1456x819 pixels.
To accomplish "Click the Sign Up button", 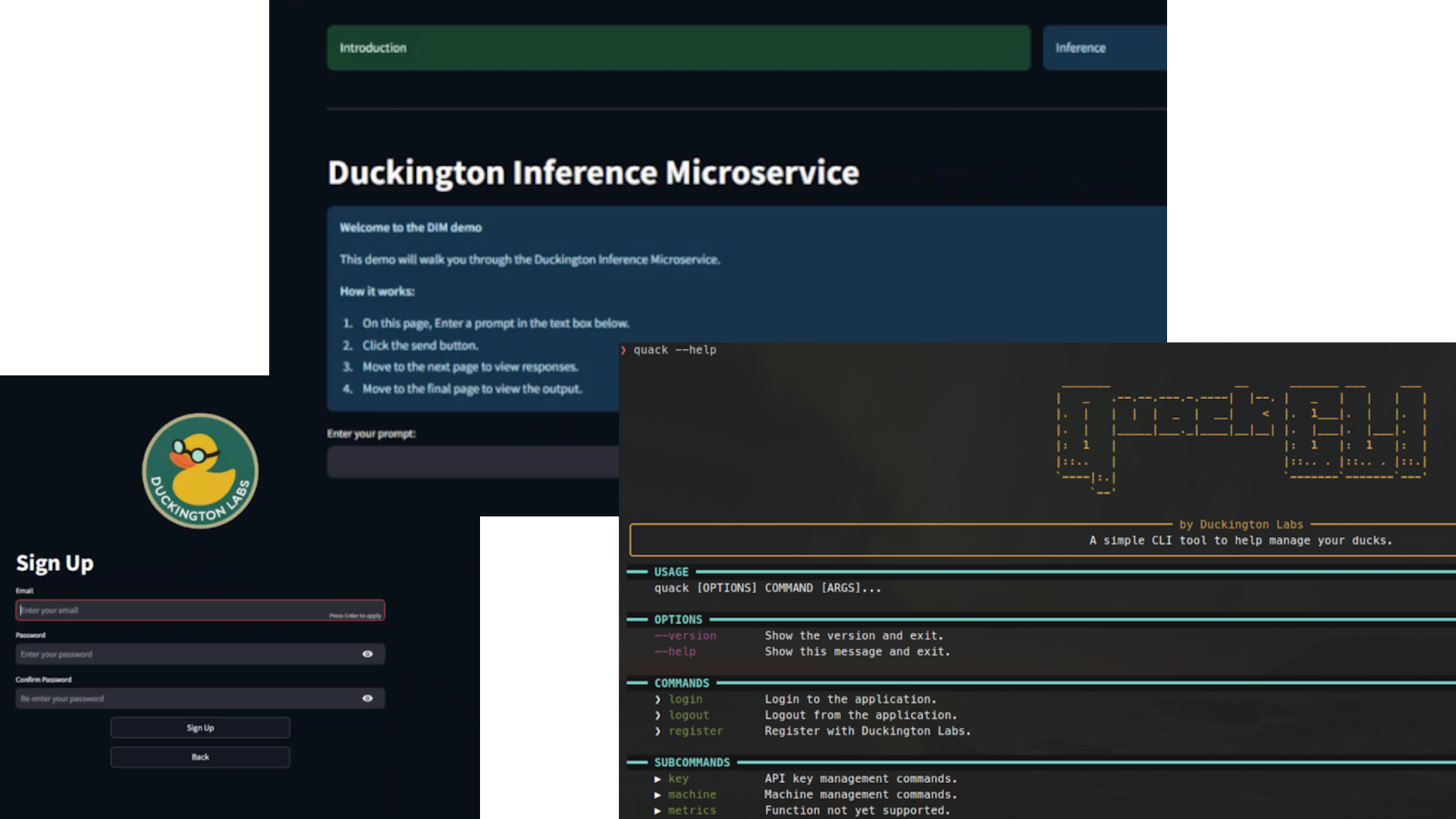I will click(x=199, y=727).
